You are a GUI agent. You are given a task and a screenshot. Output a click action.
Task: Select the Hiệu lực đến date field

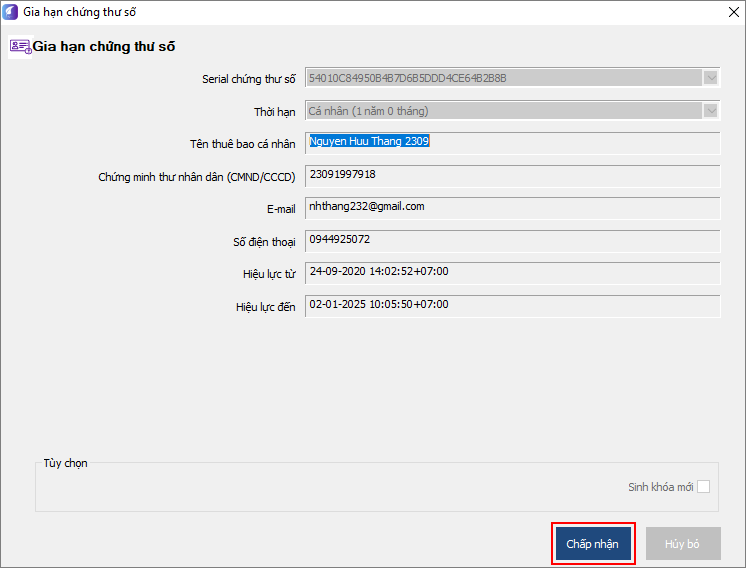[512, 306]
